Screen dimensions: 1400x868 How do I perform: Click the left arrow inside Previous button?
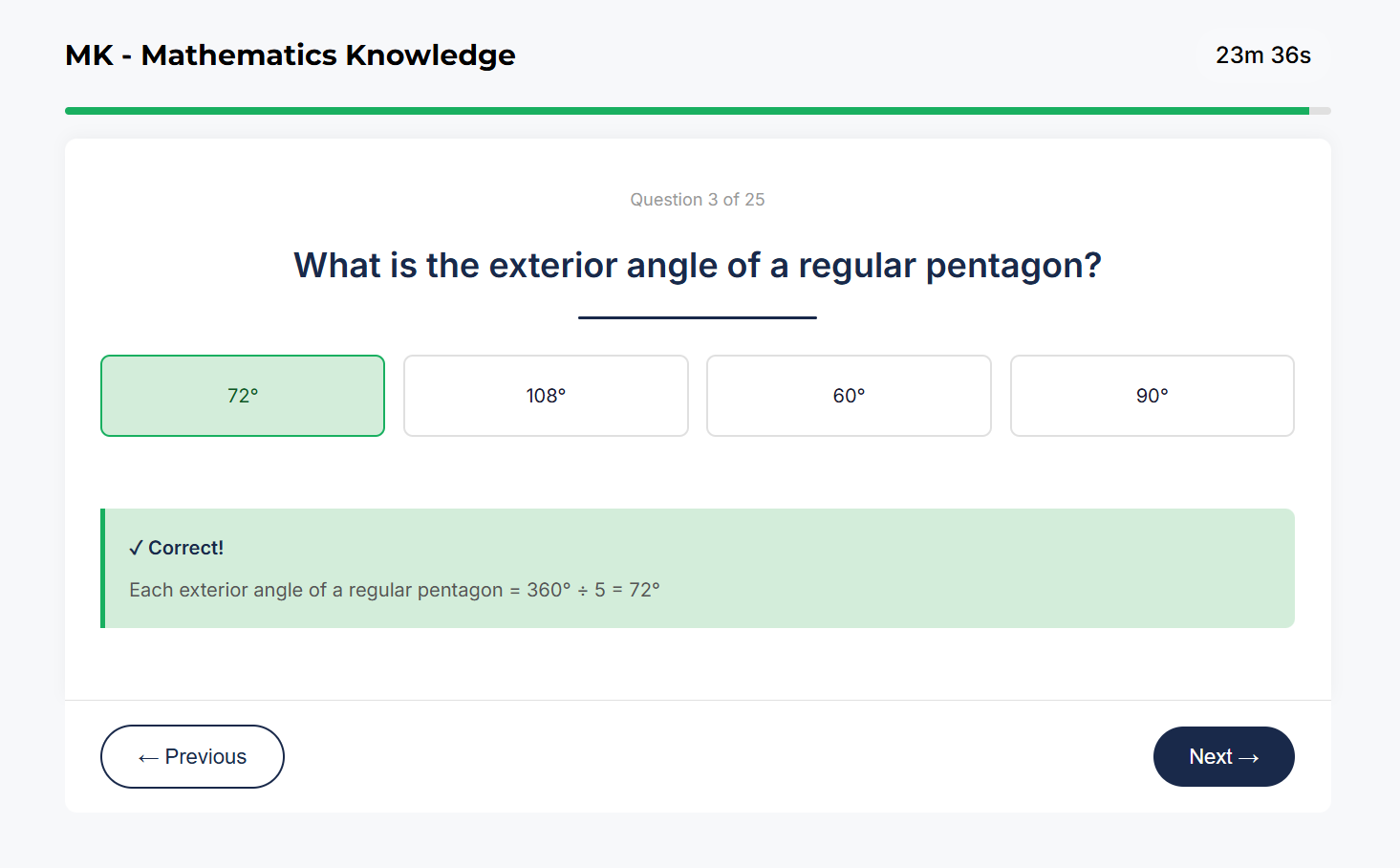[x=146, y=756]
